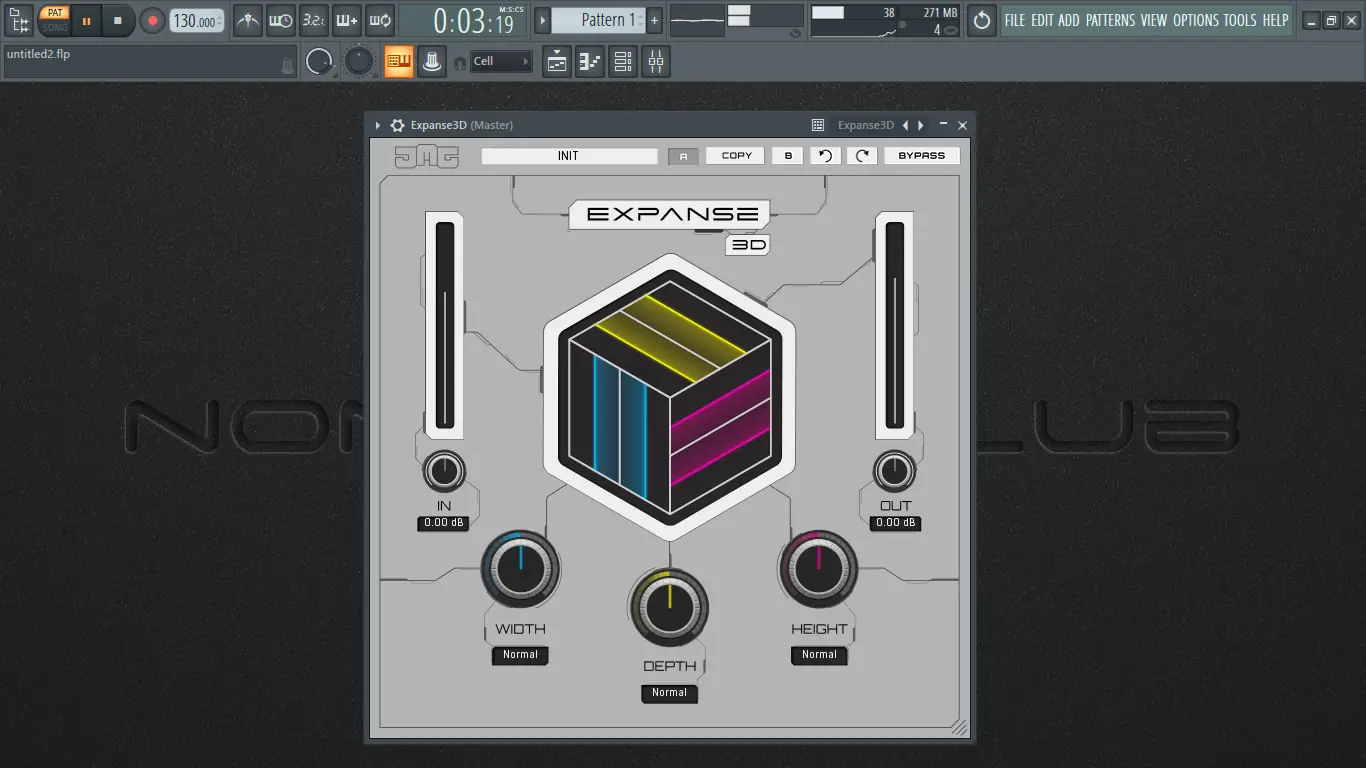This screenshot has width=1366, height=768.
Task: Enable loop recording in the toolbar
Action: point(380,20)
